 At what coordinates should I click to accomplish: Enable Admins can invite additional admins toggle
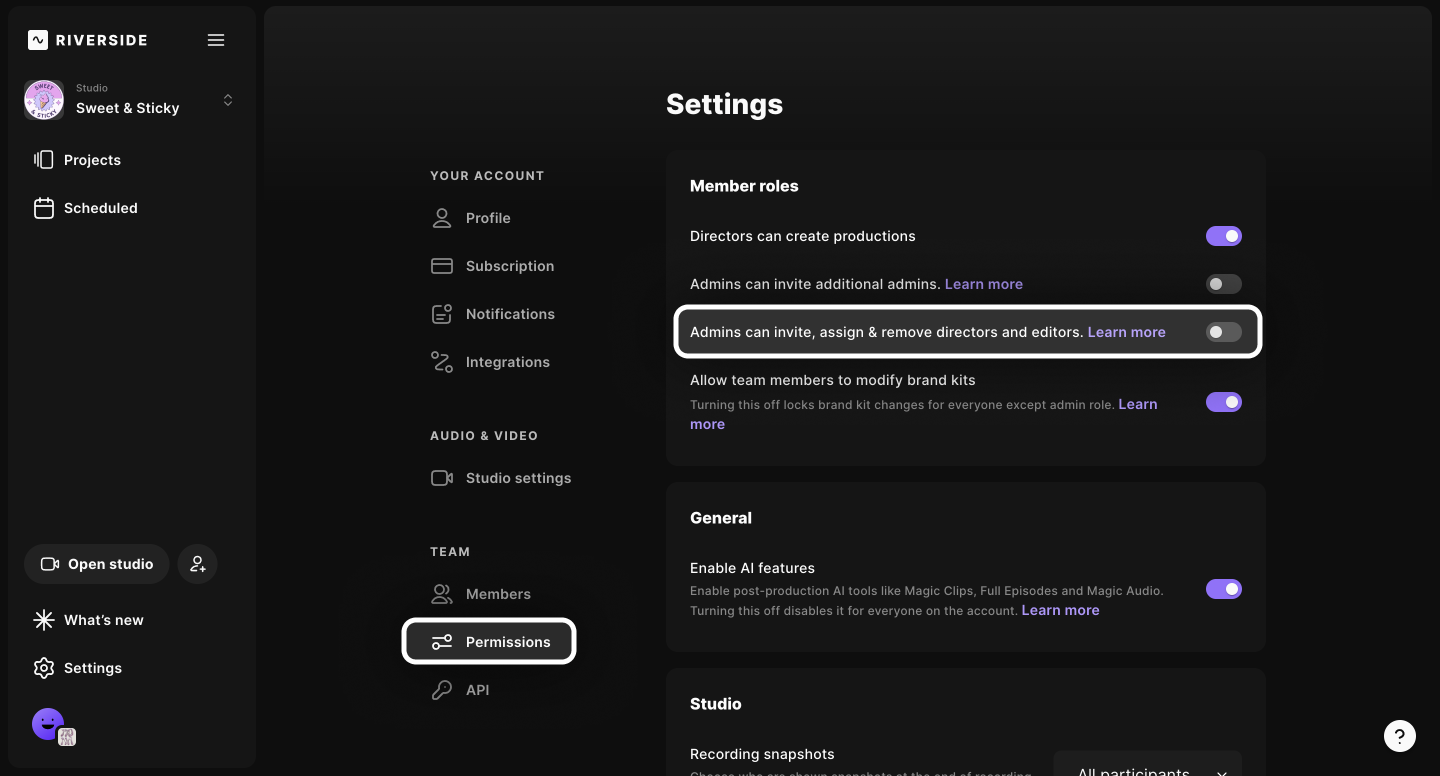(1223, 284)
